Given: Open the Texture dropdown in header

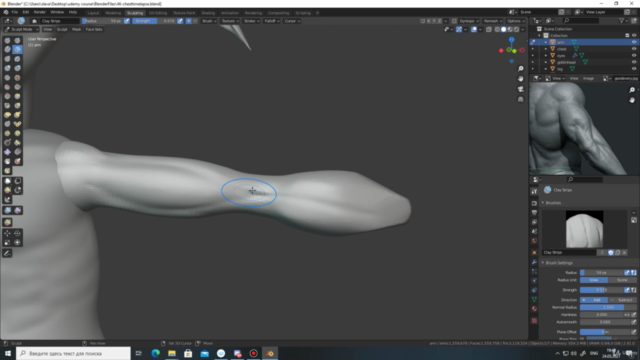Looking at the screenshot, I should (230, 21).
